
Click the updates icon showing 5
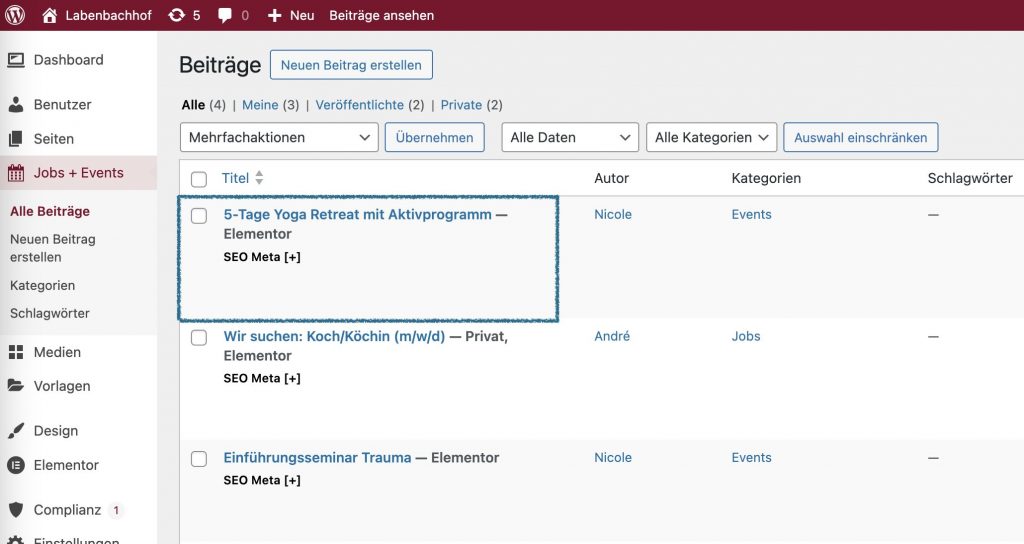pos(177,15)
